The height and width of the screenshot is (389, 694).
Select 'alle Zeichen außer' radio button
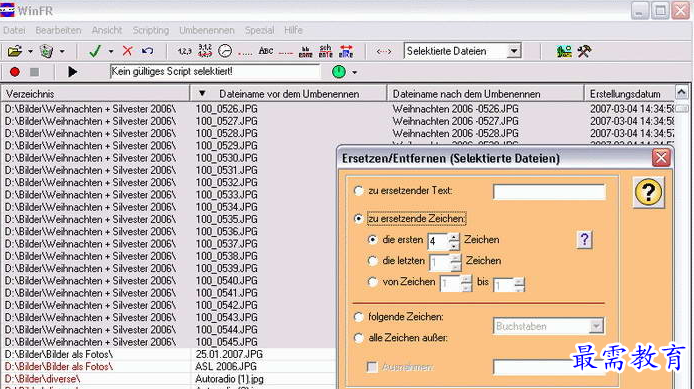[359, 338]
